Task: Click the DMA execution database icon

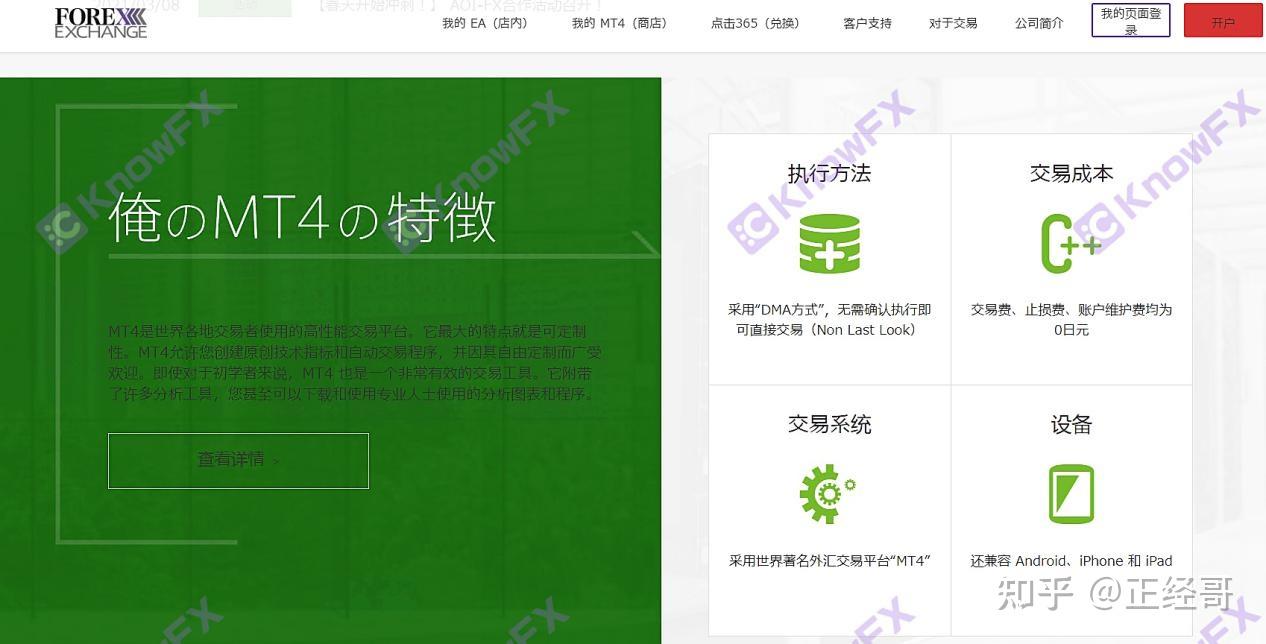Action: click(x=829, y=242)
